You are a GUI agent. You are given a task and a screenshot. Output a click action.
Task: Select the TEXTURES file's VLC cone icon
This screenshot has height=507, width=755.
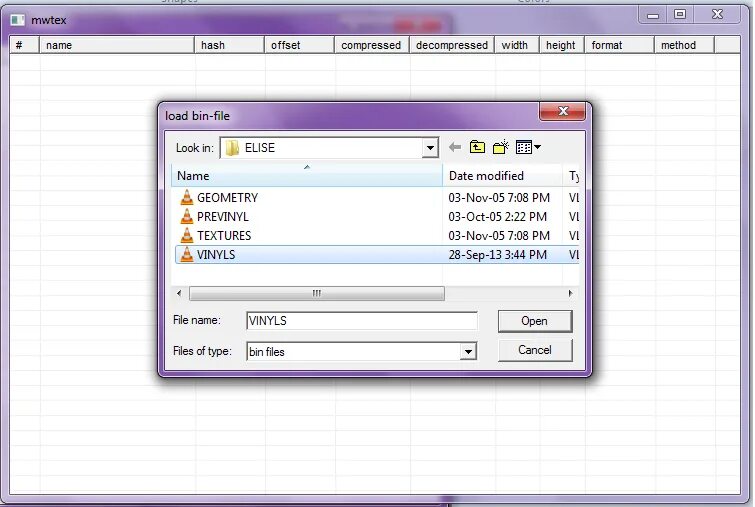tap(187, 235)
